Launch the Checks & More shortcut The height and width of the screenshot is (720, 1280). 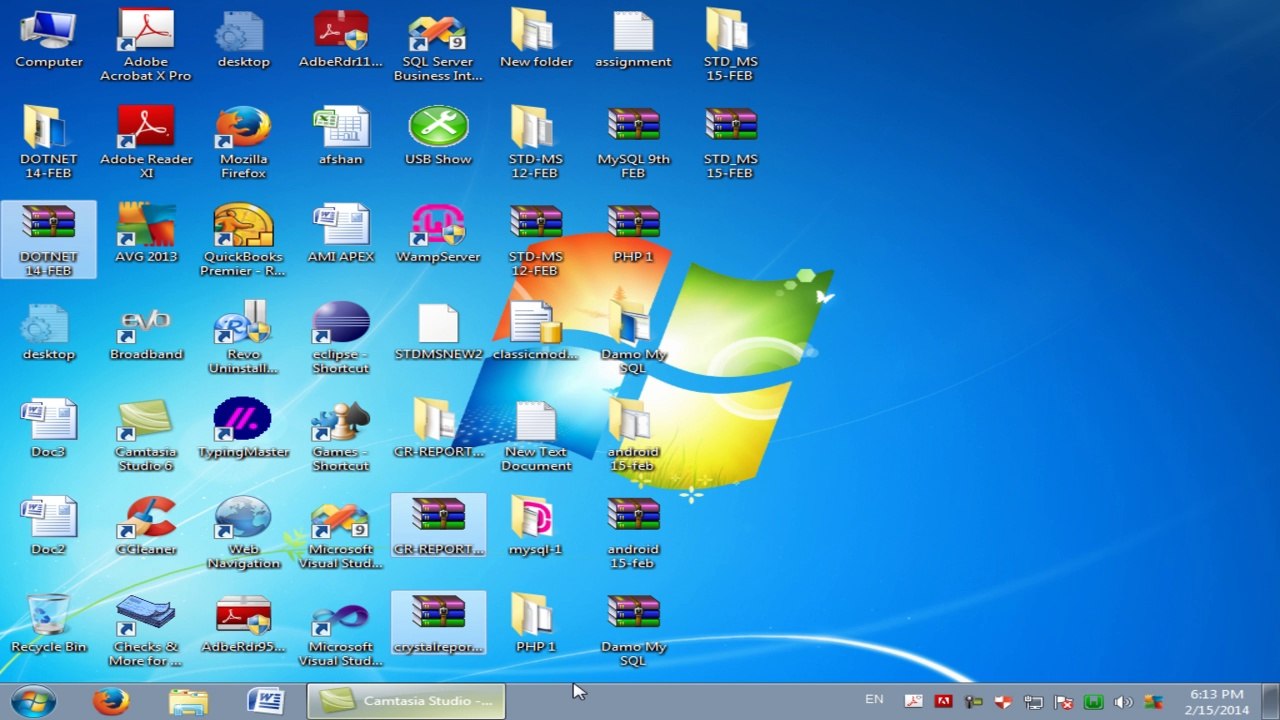146,630
